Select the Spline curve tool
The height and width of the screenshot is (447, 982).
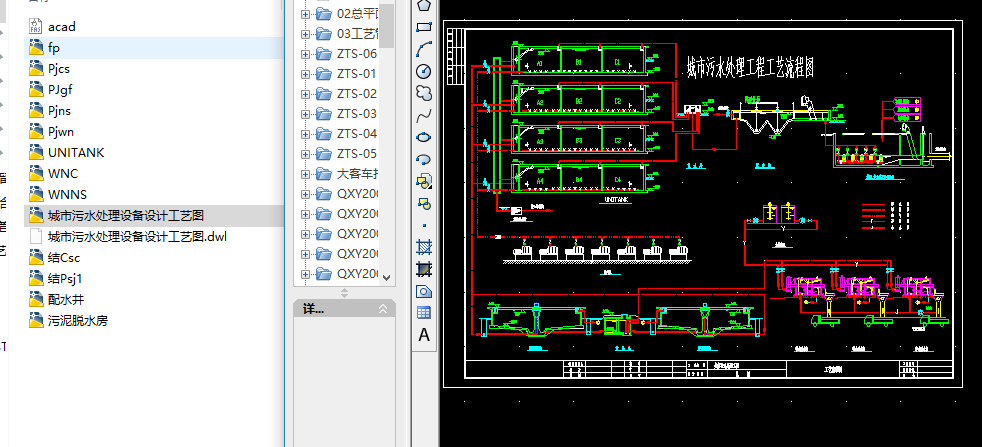[424, 115]
